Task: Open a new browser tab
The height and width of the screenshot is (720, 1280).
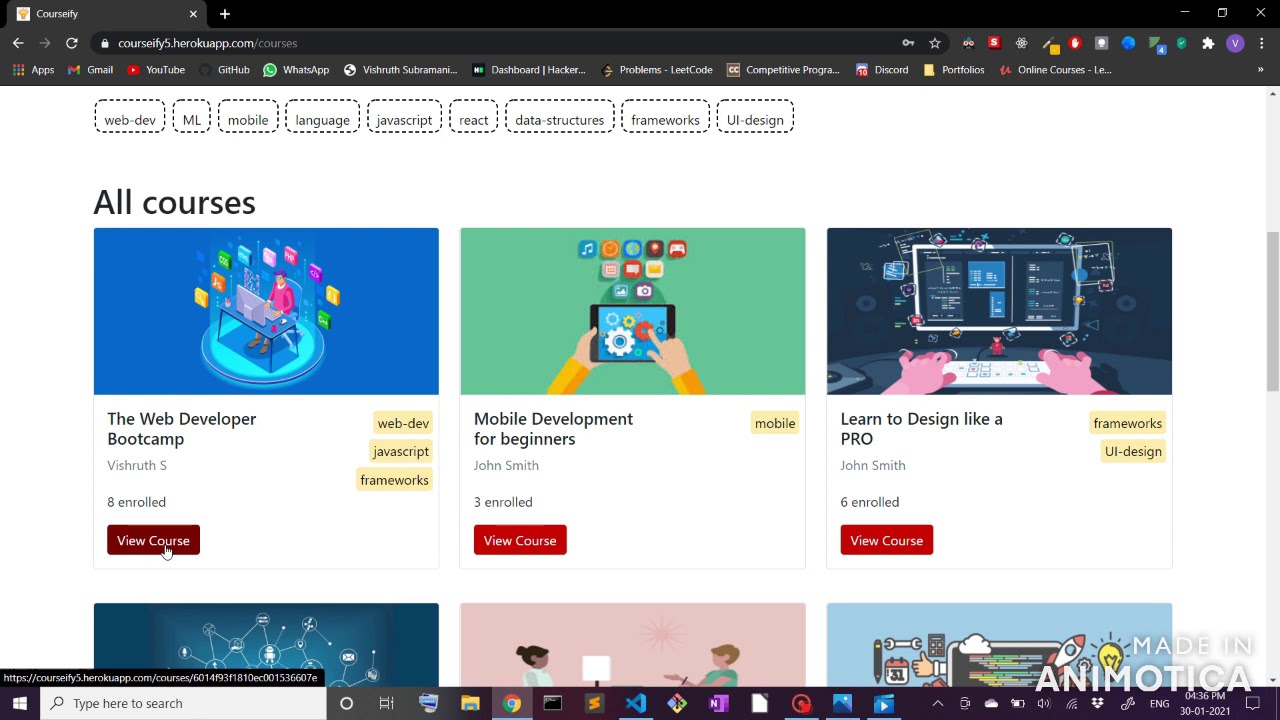Action: tap(225, 14)
